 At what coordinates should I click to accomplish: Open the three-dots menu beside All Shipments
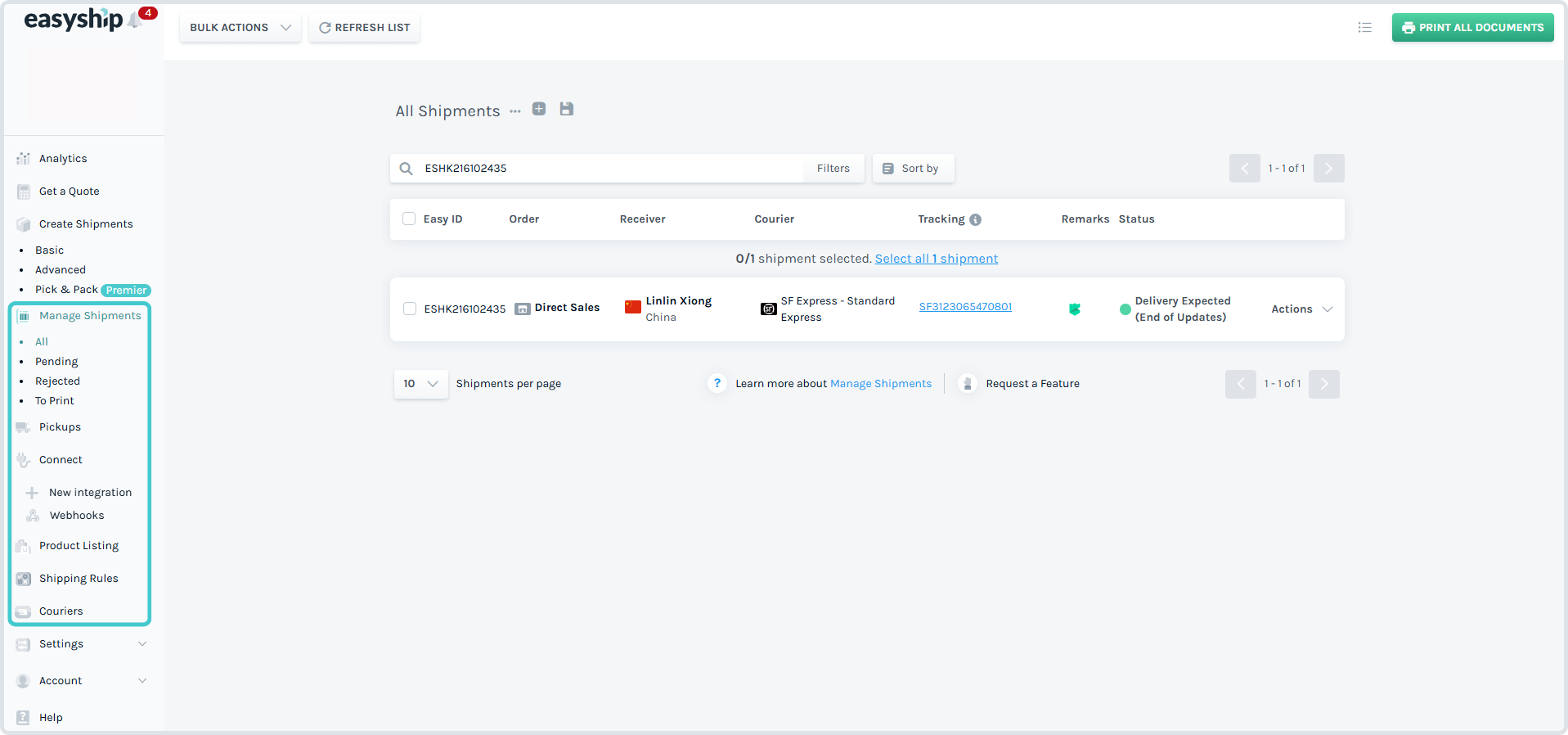(515, 111)
